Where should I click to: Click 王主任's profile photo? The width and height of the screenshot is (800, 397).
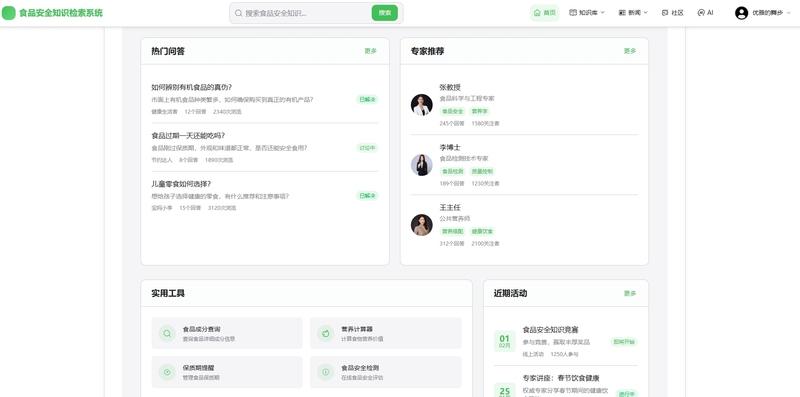(x=421, y=225)
